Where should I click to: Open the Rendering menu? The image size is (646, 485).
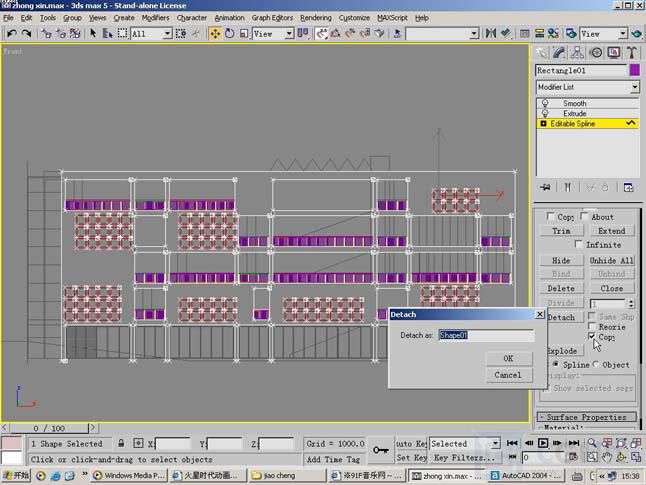point(316,18)
